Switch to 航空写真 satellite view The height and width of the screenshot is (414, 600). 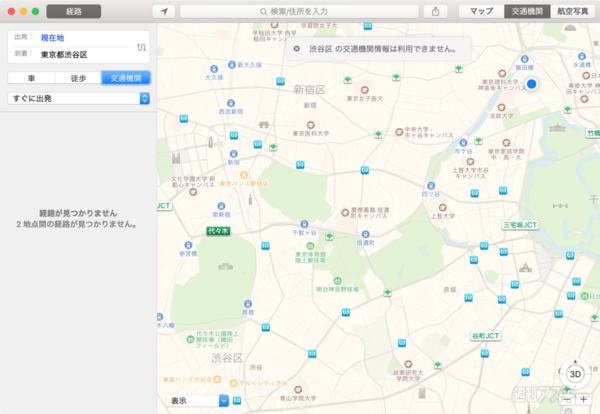573,11
